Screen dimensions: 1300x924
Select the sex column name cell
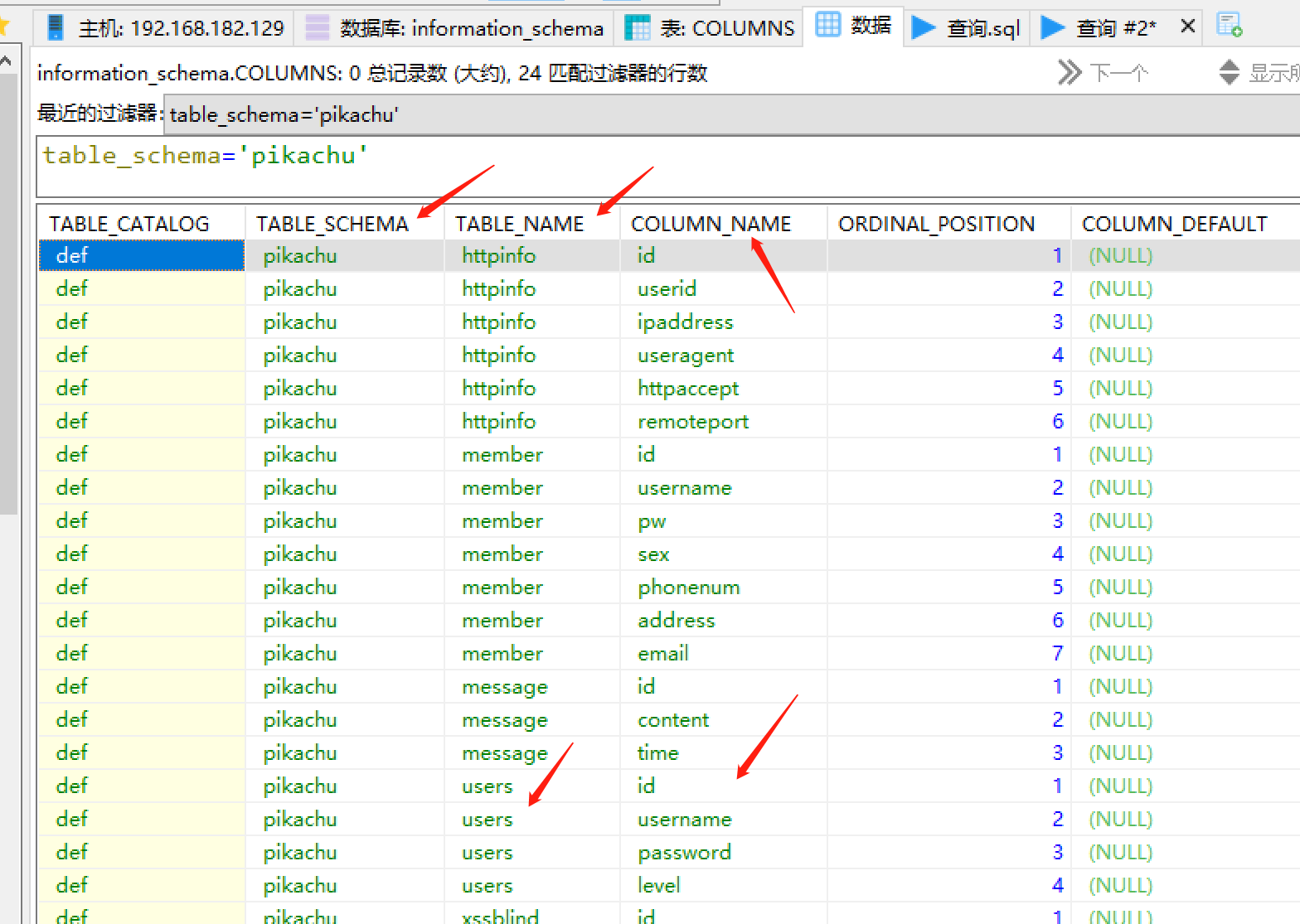723,554
